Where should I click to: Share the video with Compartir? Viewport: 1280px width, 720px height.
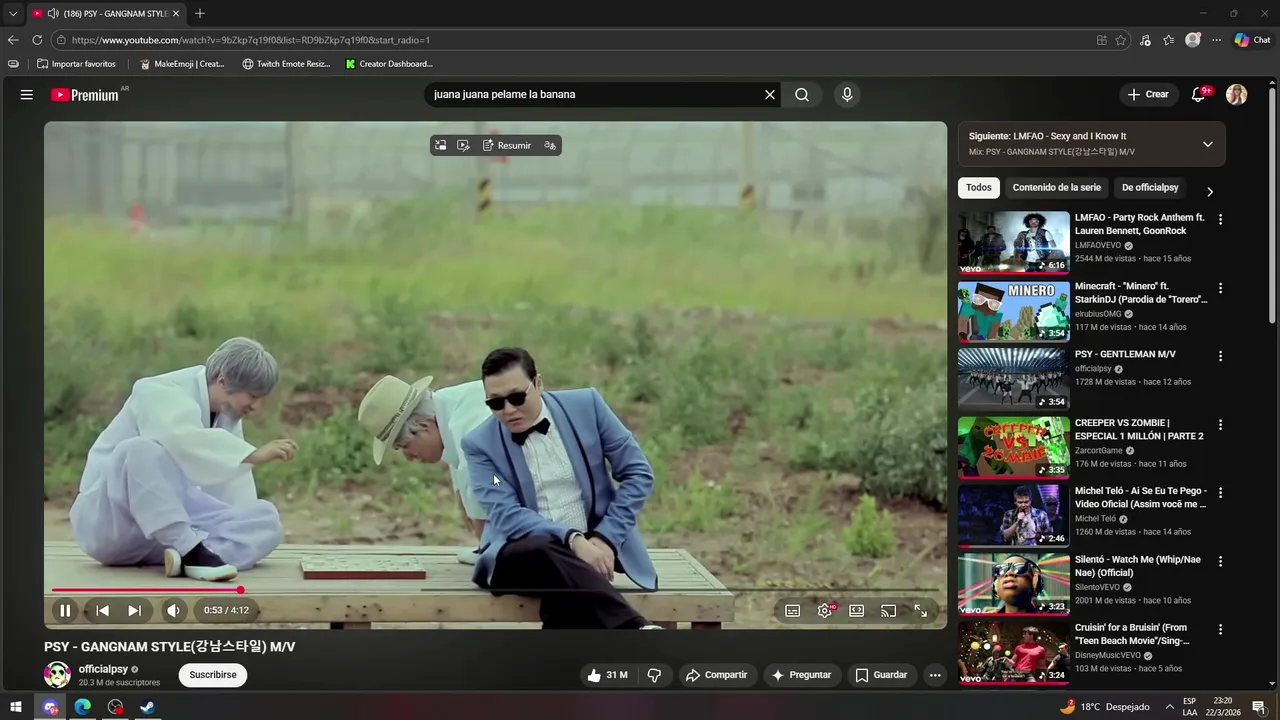click(x=716, y=675)
